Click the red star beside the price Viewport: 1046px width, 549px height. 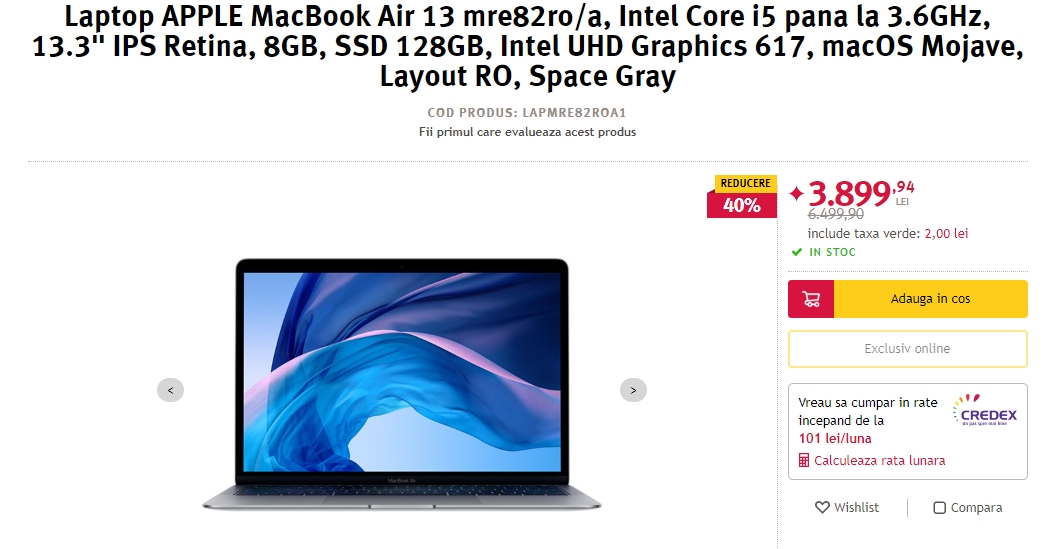(797, 193)
